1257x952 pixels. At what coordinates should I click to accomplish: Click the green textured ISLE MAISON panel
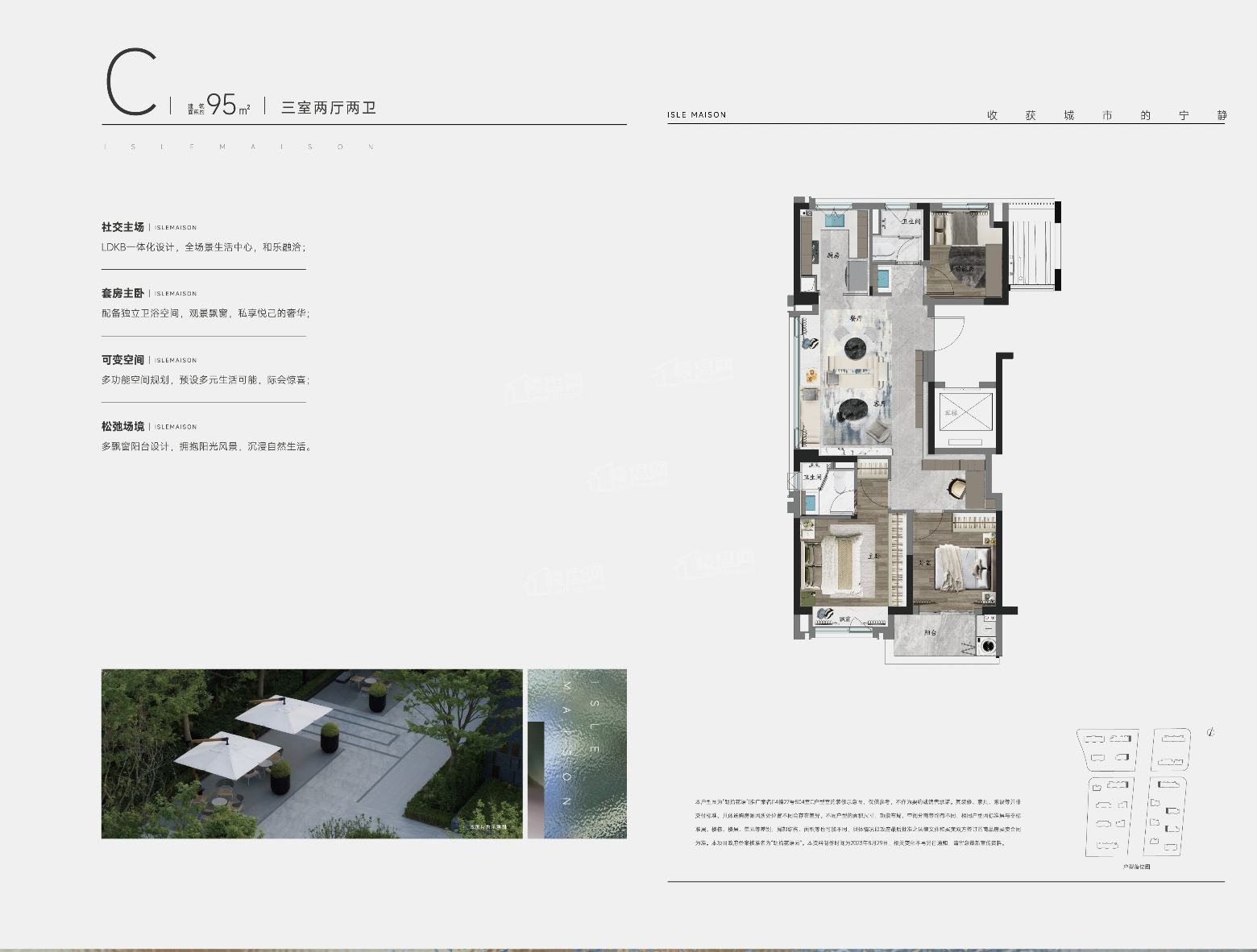577,753
